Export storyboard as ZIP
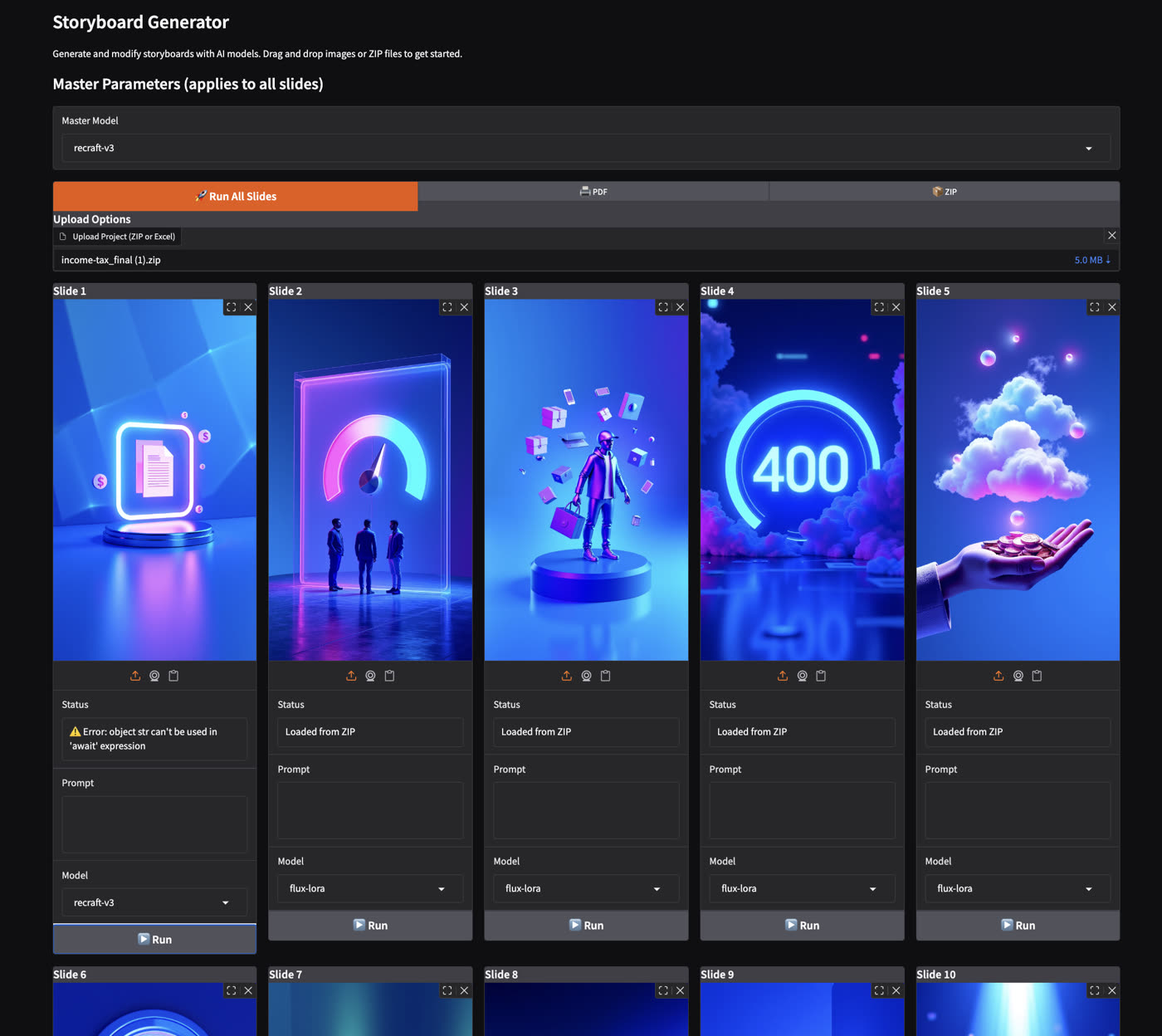Image resolution: width=1162 pixels, height=1036 pixels. click(x=945, y=191)
